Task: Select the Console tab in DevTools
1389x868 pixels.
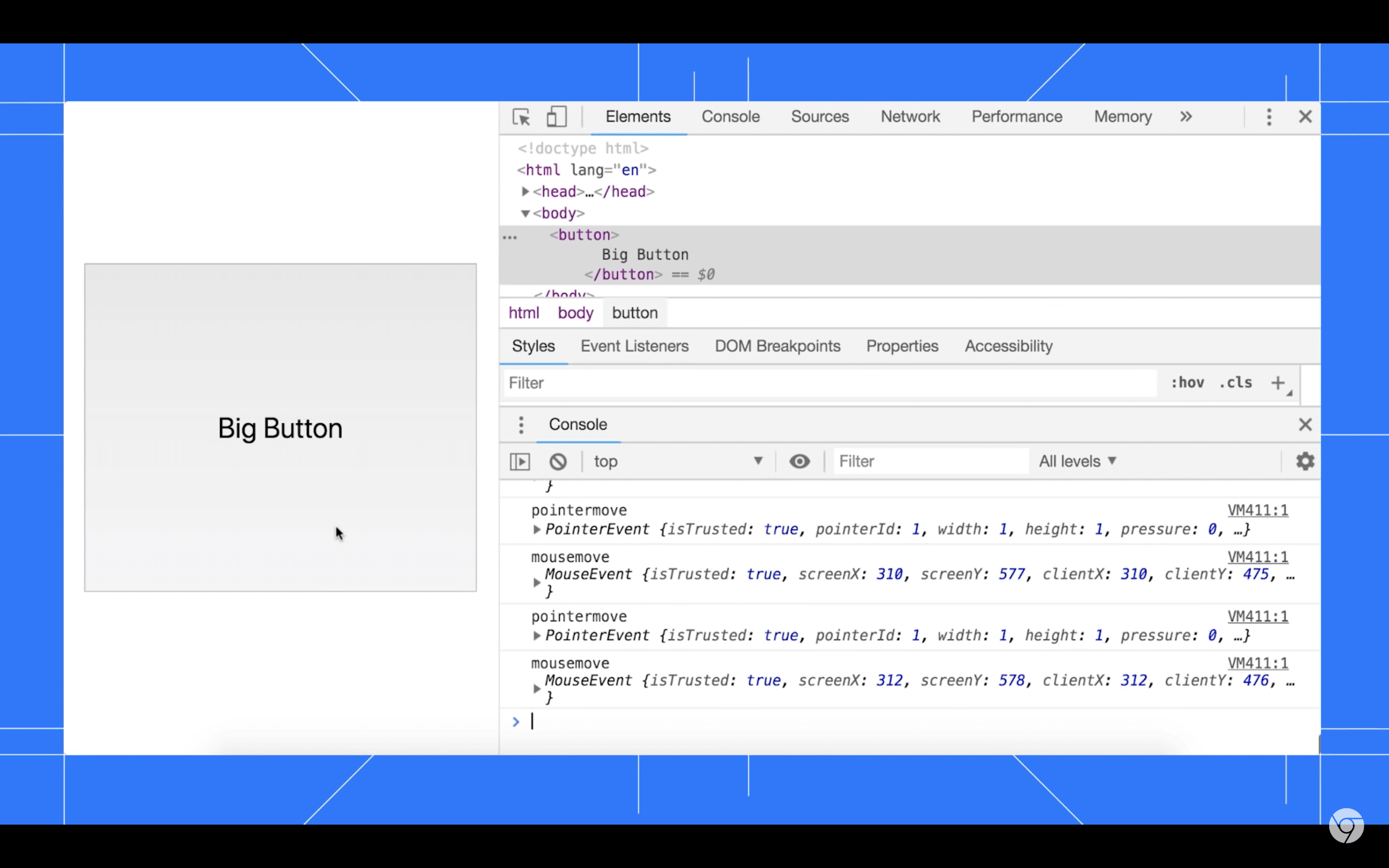Action: pos(729,117)
